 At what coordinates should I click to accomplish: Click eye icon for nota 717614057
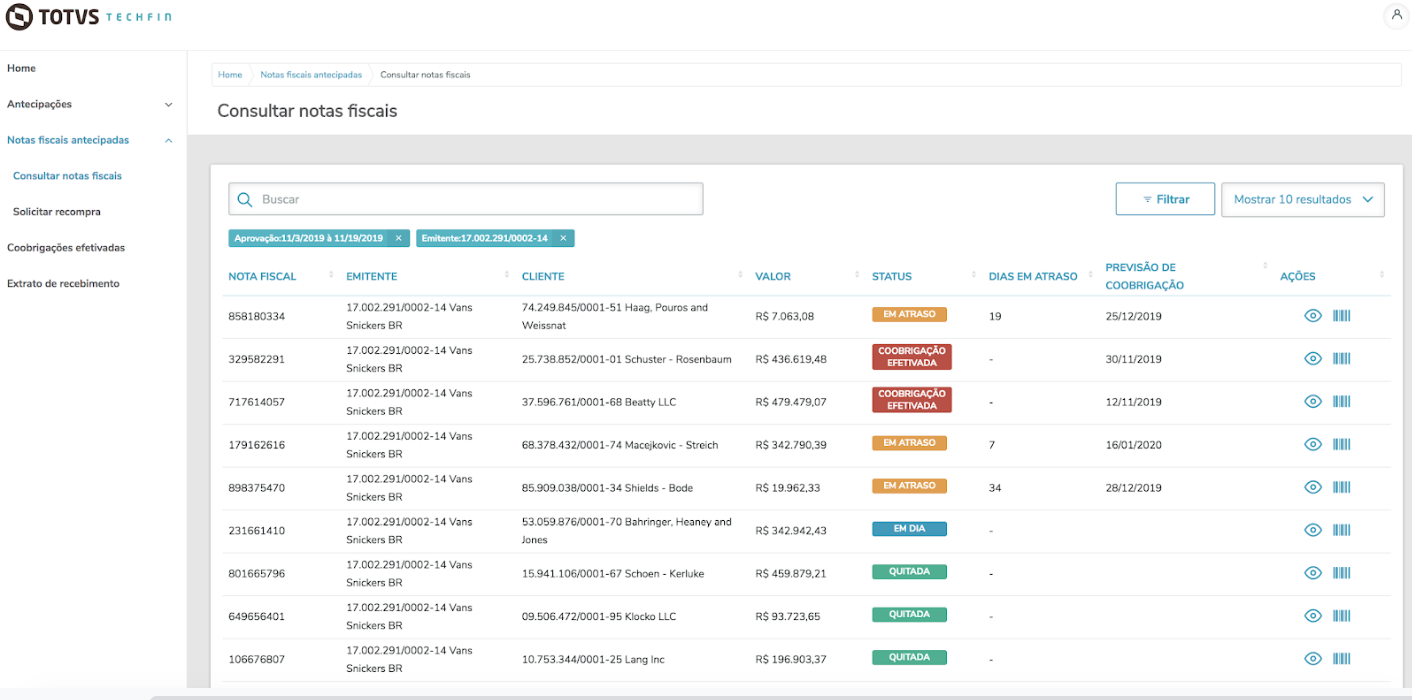point(1313,401)
